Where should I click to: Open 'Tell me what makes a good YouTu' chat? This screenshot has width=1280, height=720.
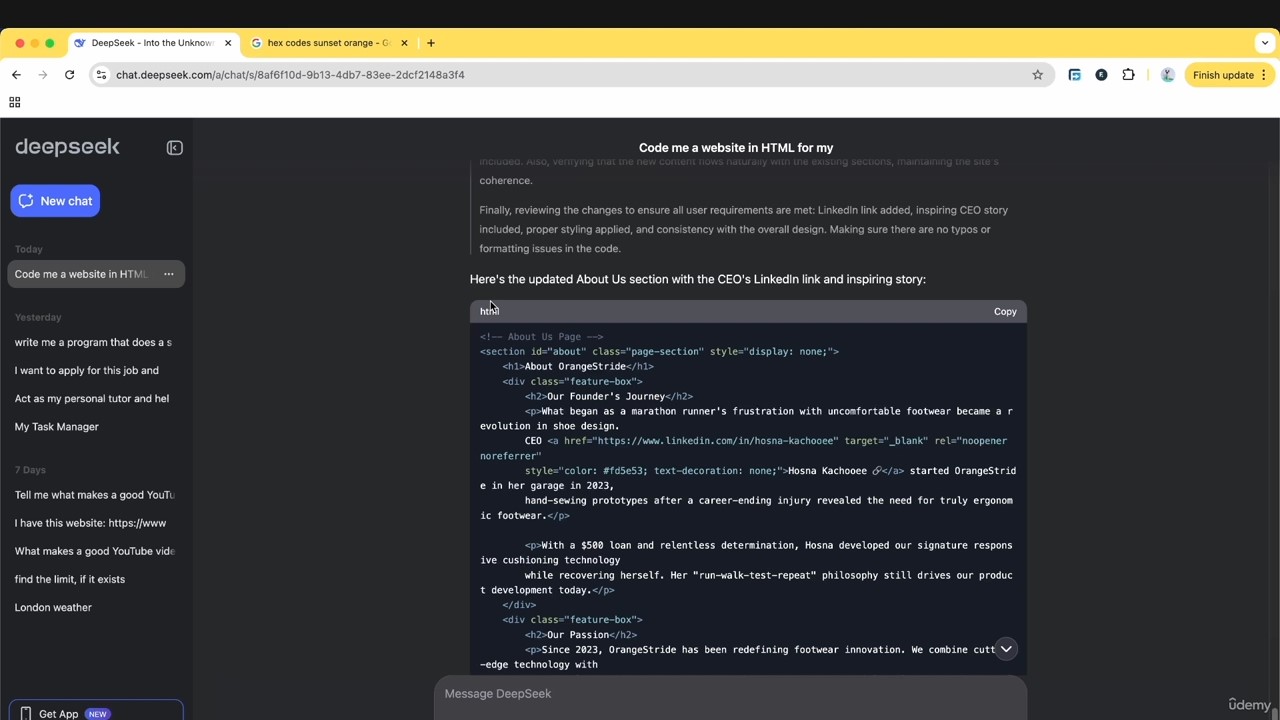[93, 495]
